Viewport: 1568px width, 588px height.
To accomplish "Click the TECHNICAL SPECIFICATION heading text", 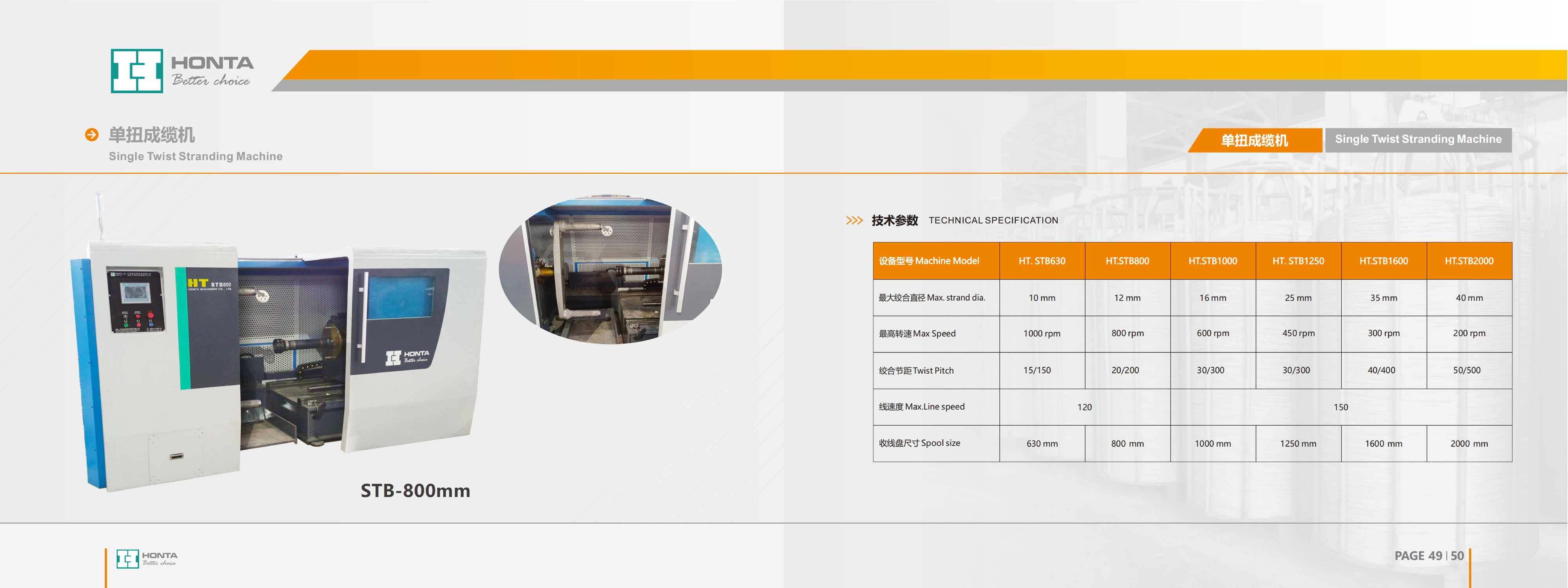I will point(993,220).
